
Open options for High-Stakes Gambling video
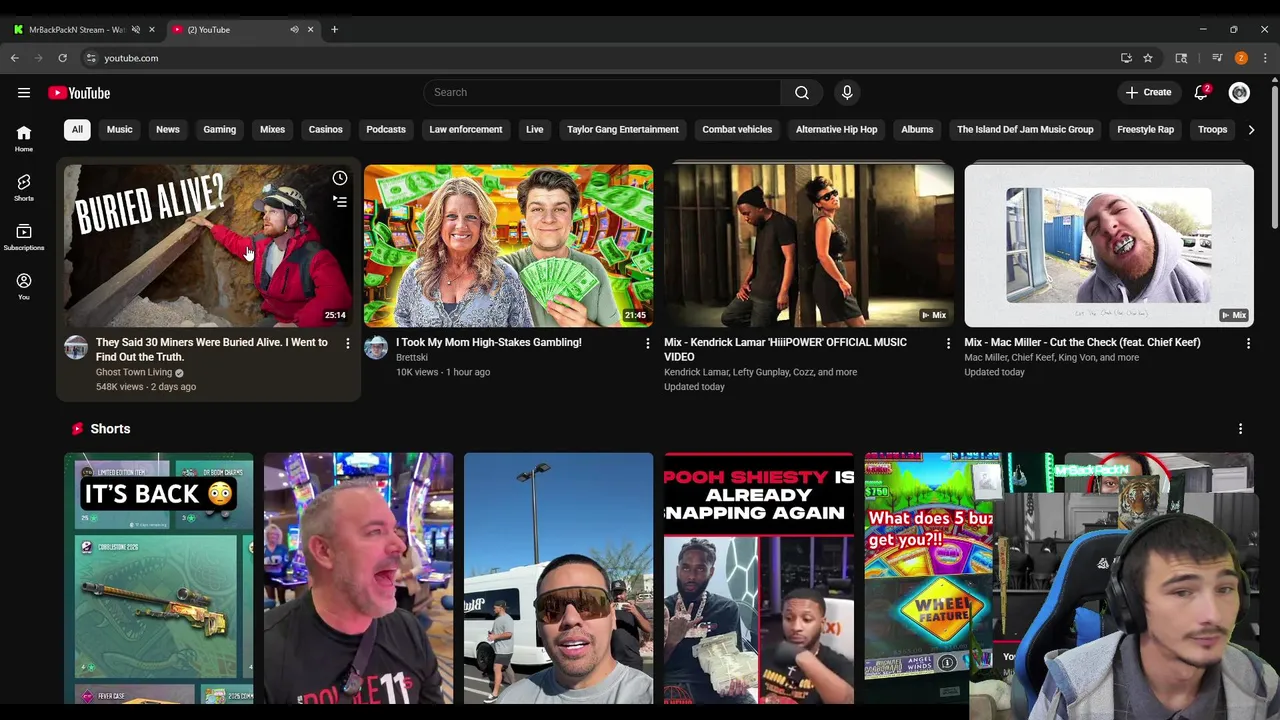648,343
